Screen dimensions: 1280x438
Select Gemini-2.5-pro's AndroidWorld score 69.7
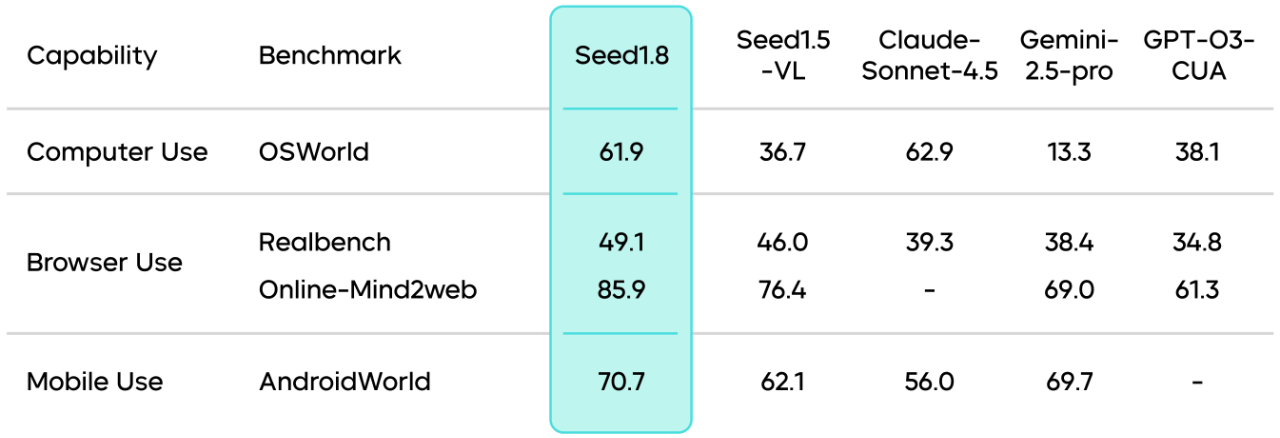[1066, 382]
